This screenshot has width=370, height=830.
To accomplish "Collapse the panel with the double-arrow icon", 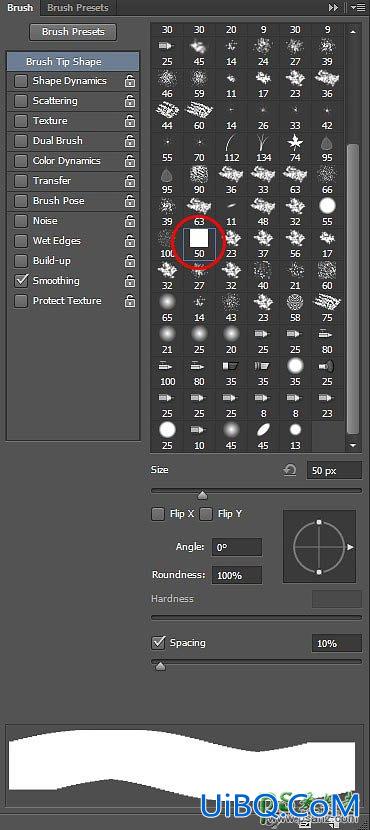I will point(333,7).
